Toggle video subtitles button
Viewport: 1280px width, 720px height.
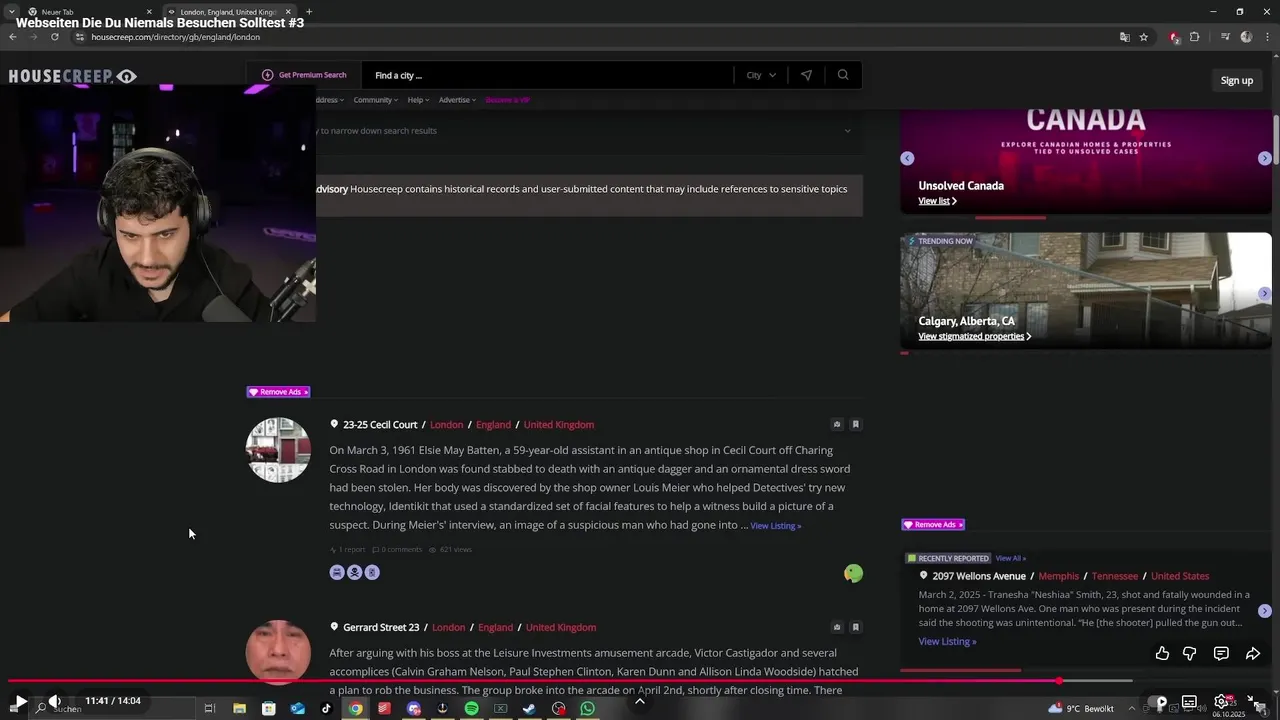(1189, 702)
